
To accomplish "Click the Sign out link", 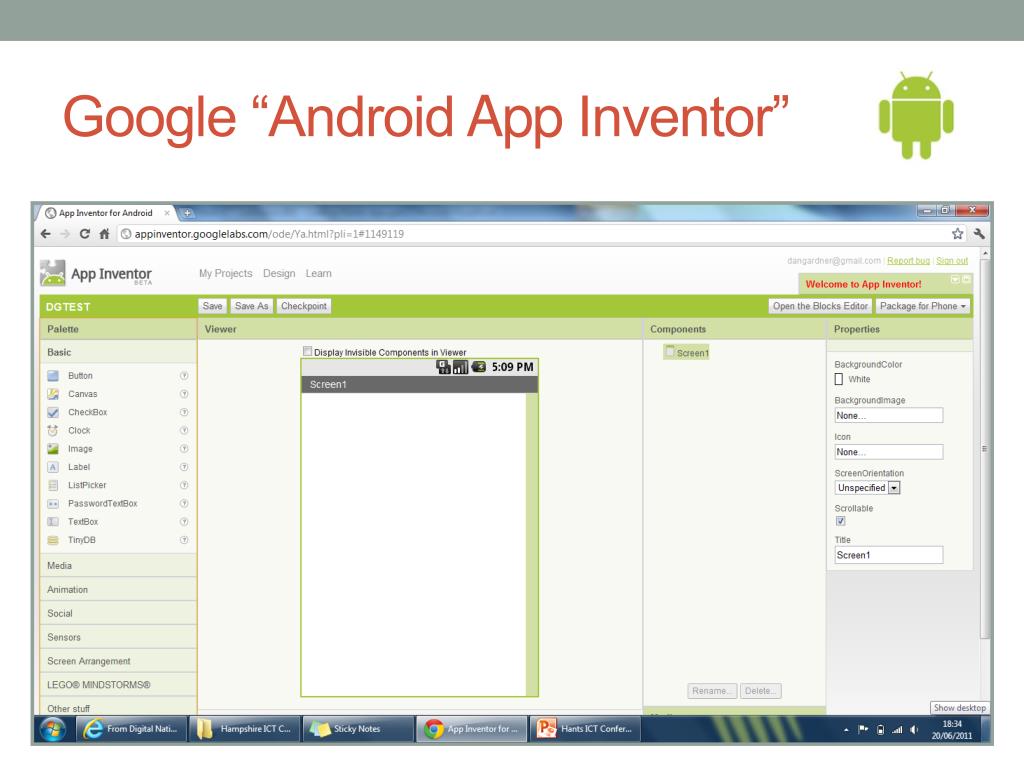I will point(952,261).
